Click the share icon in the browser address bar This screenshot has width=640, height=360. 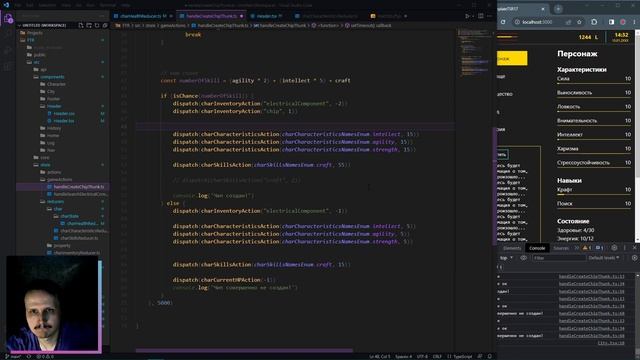(569, 22)
